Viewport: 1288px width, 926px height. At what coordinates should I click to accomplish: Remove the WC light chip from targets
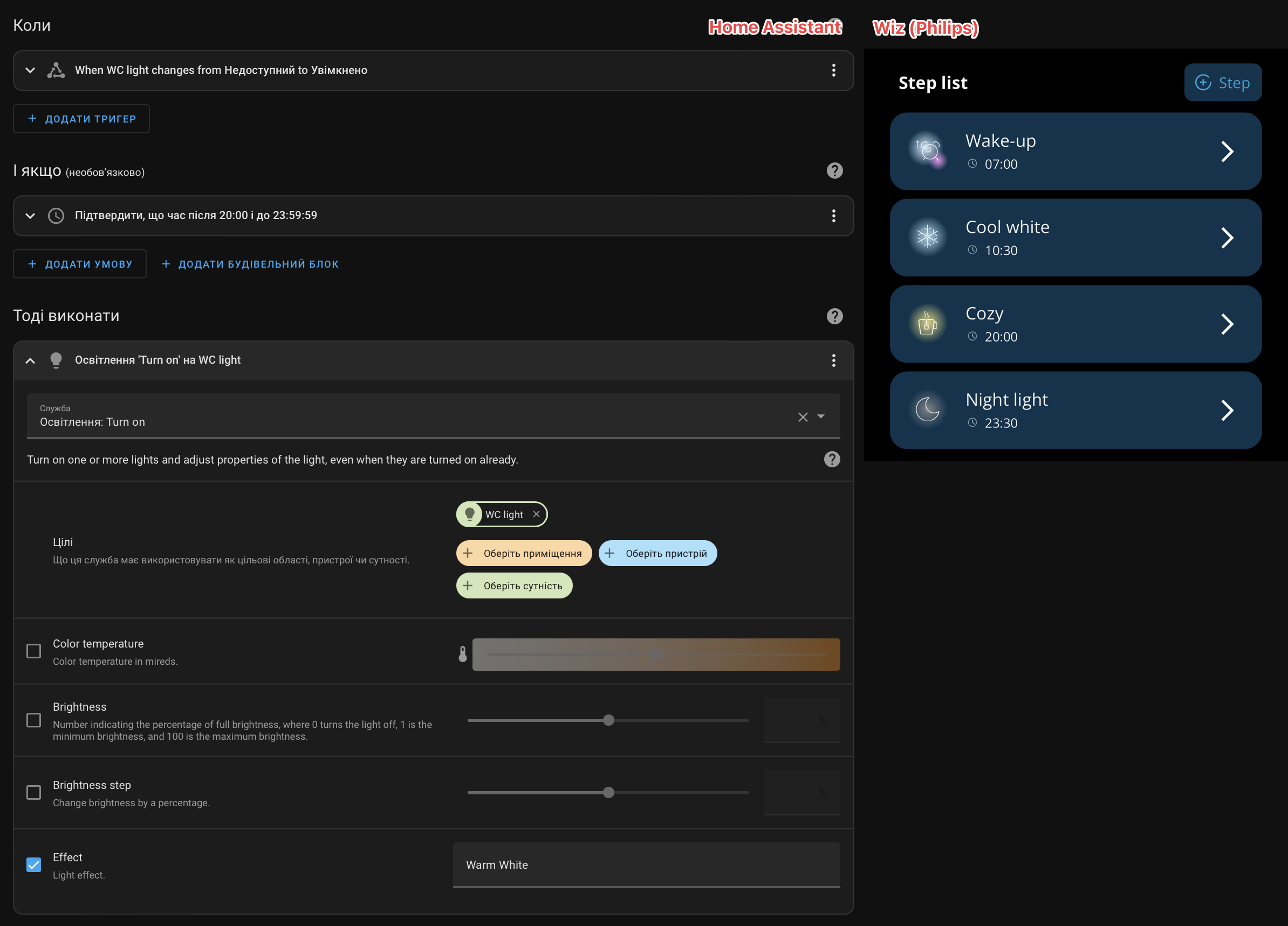pos(536,514)
